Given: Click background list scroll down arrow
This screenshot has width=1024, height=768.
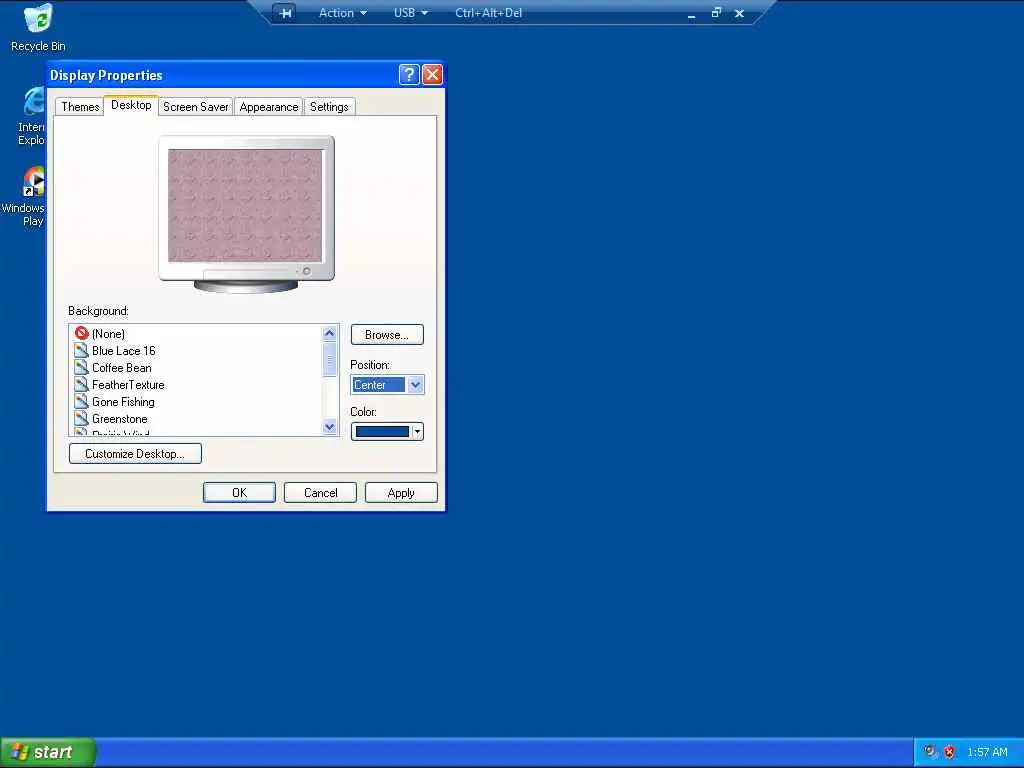Looking at the screenshot, I should pyautogui.click(x=329, y=427).
